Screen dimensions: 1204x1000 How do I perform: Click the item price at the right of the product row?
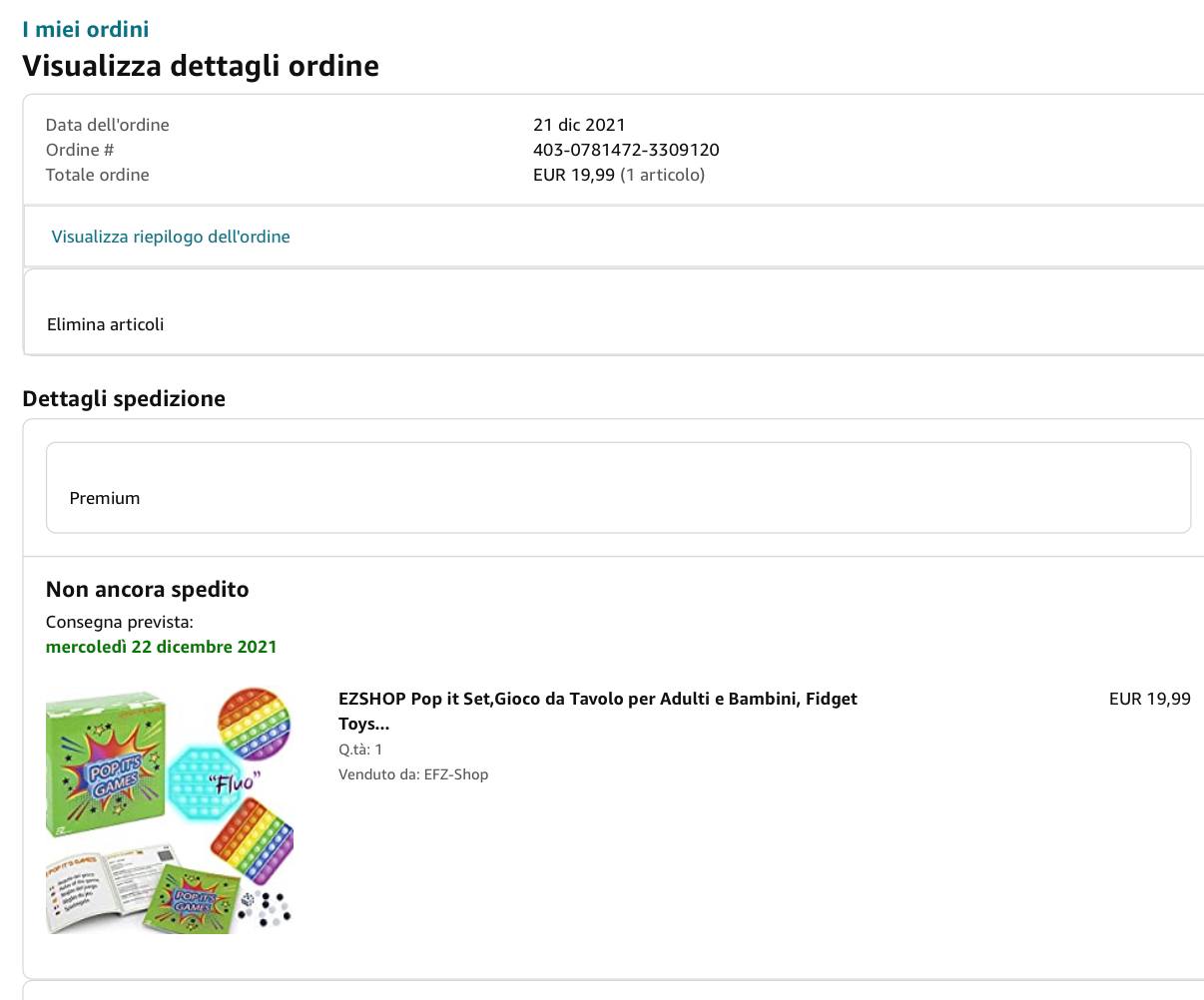pyautogui.click(x=1149, y=699)
